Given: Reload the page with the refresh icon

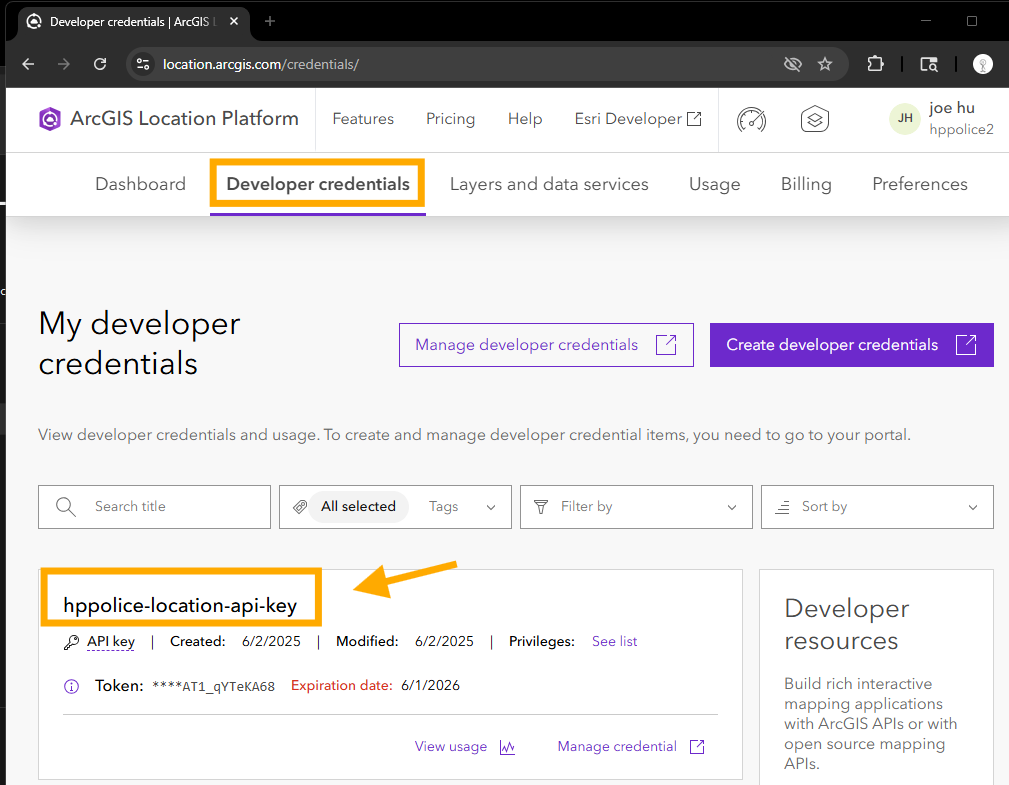Looking at the screenshot, I should pos(100,64).
